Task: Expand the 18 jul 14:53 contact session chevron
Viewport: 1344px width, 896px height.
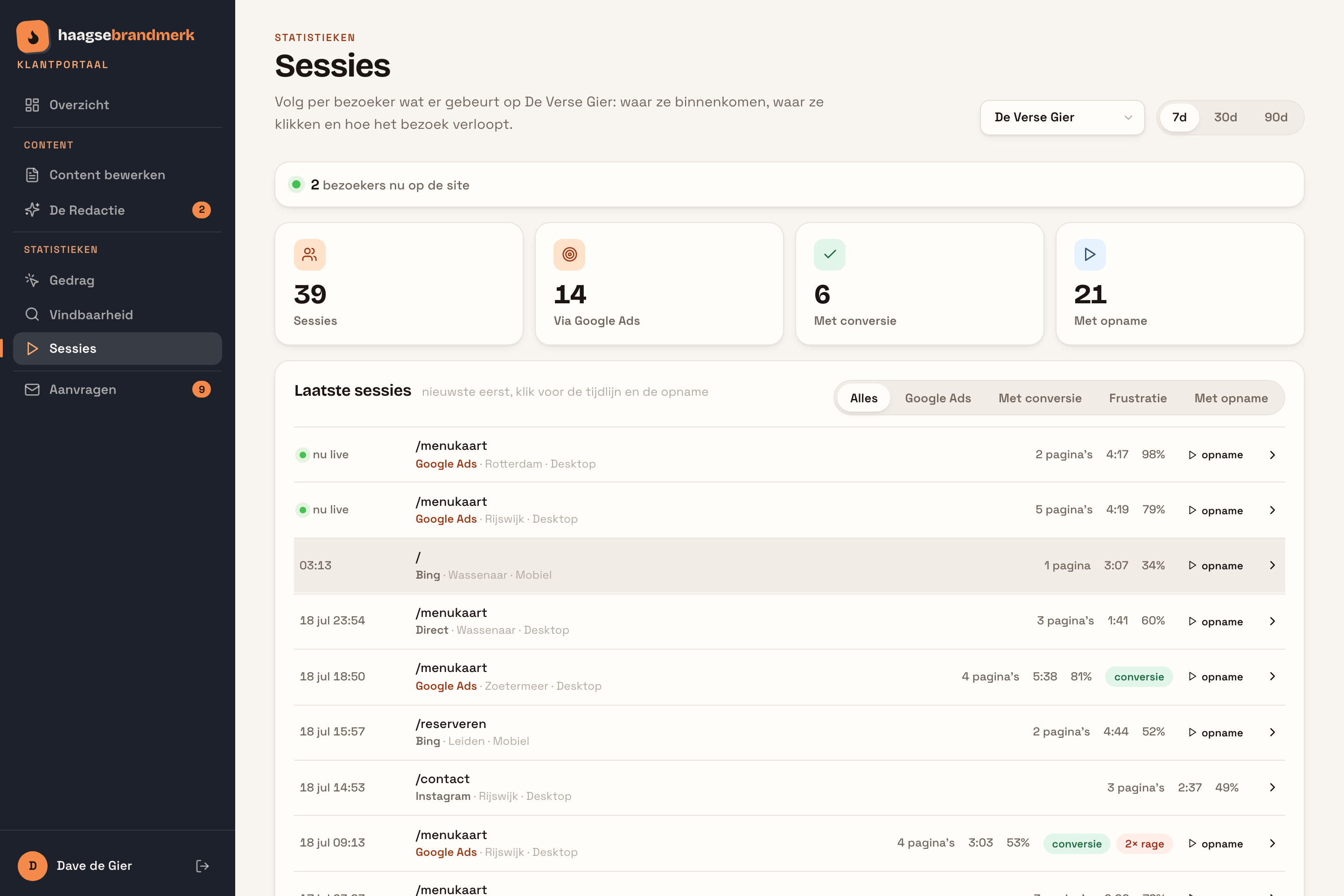Action: tap(1273, 787)
